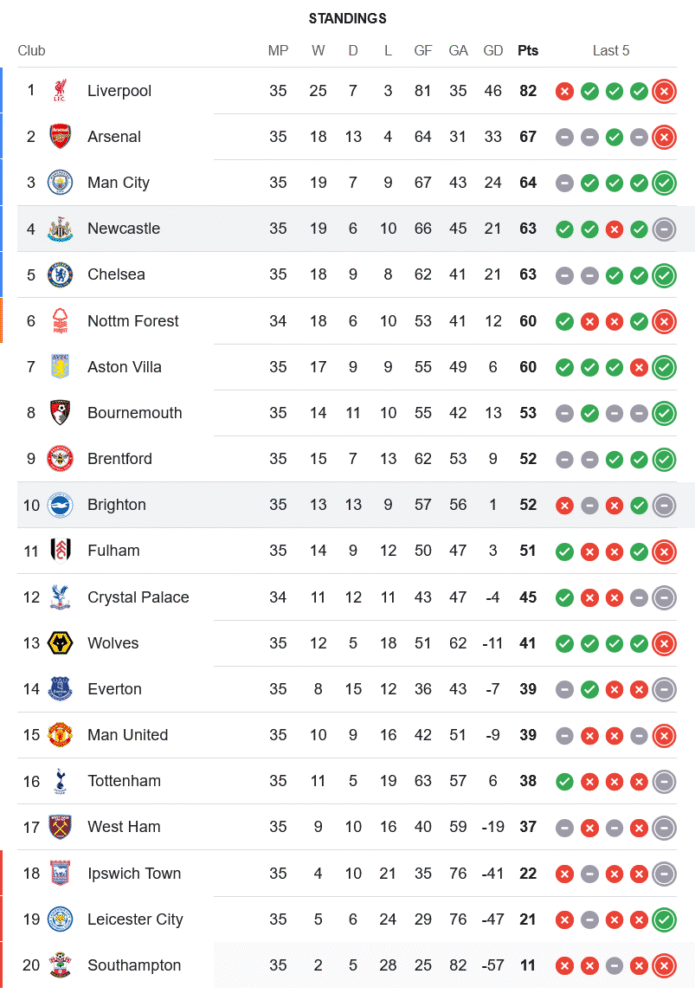Click the Newcastle club crest
The width and height of the screenshot is (695, 1000).
(60, 229)
